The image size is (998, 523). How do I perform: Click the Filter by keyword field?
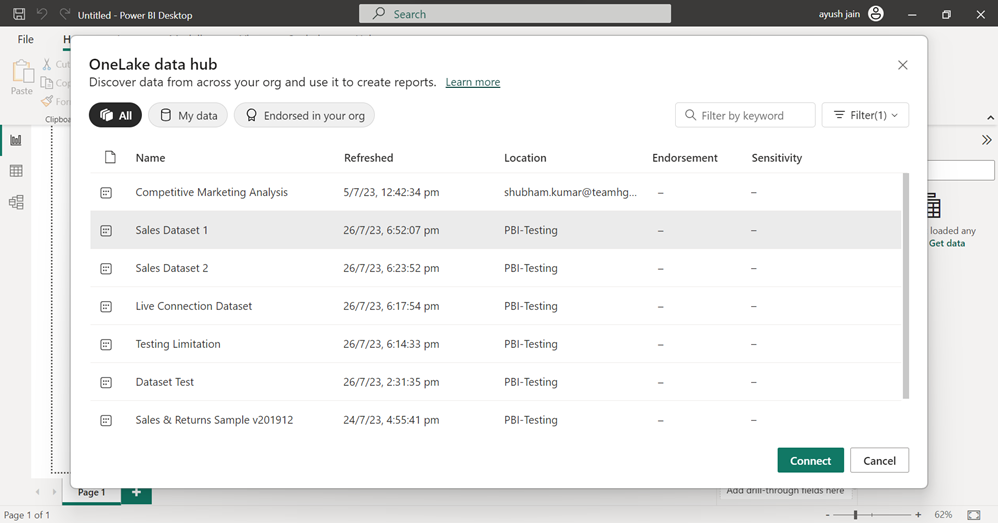(x=745, y=115)
